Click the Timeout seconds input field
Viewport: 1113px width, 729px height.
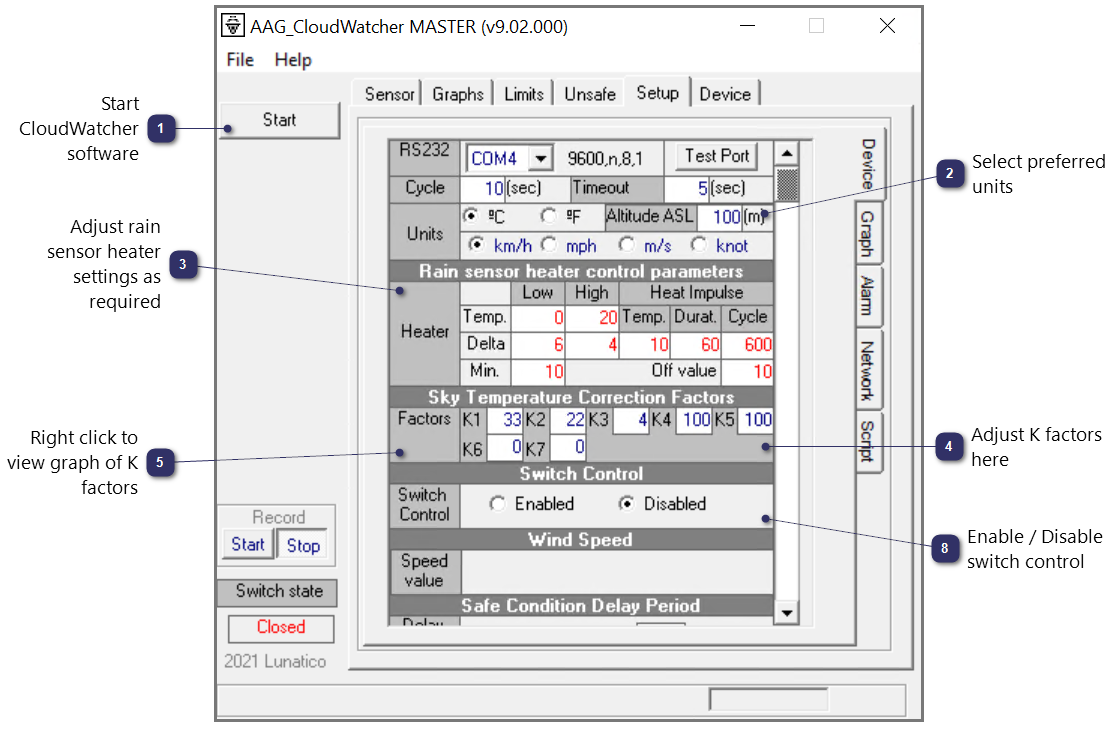[686, 189]
